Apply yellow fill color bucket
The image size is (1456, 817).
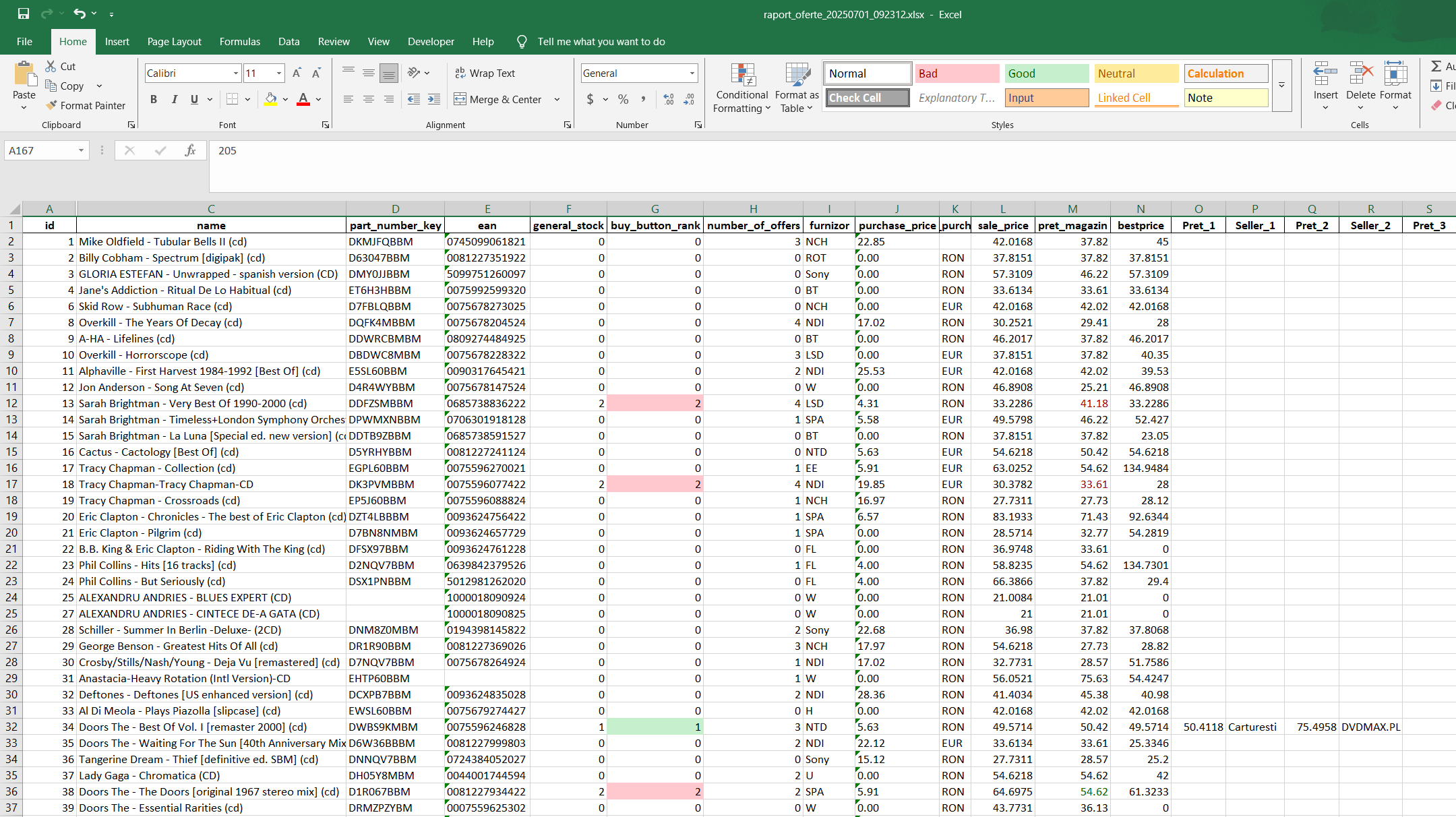click(271, 99)
